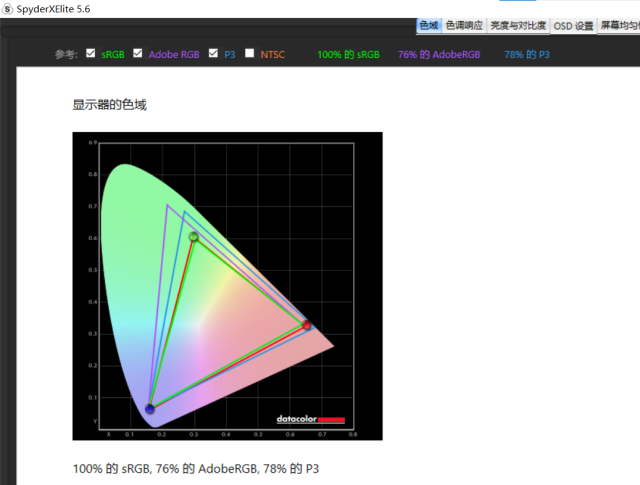Click the green primary marker on the gamut chart
The image size is (640, 485).
(x=193, y=236)
